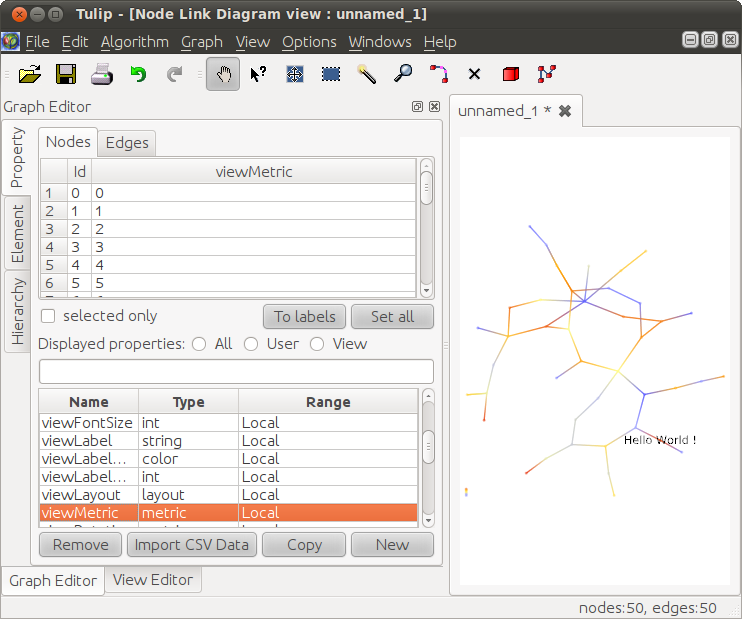Switch to the Edges tab
Image resolution: width=742 pixels, height=619 pixels.
(127, 143)
